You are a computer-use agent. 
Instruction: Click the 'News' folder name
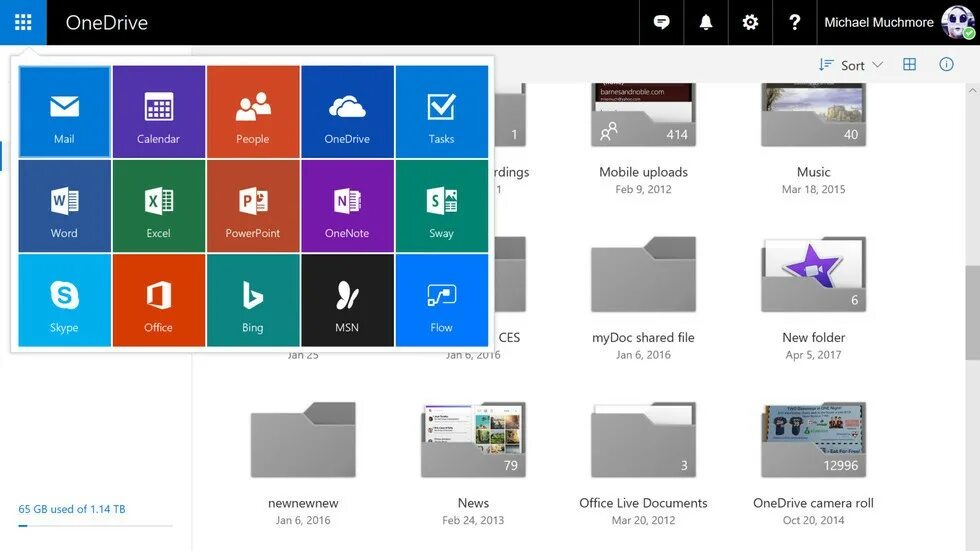[x=473, y=503]
